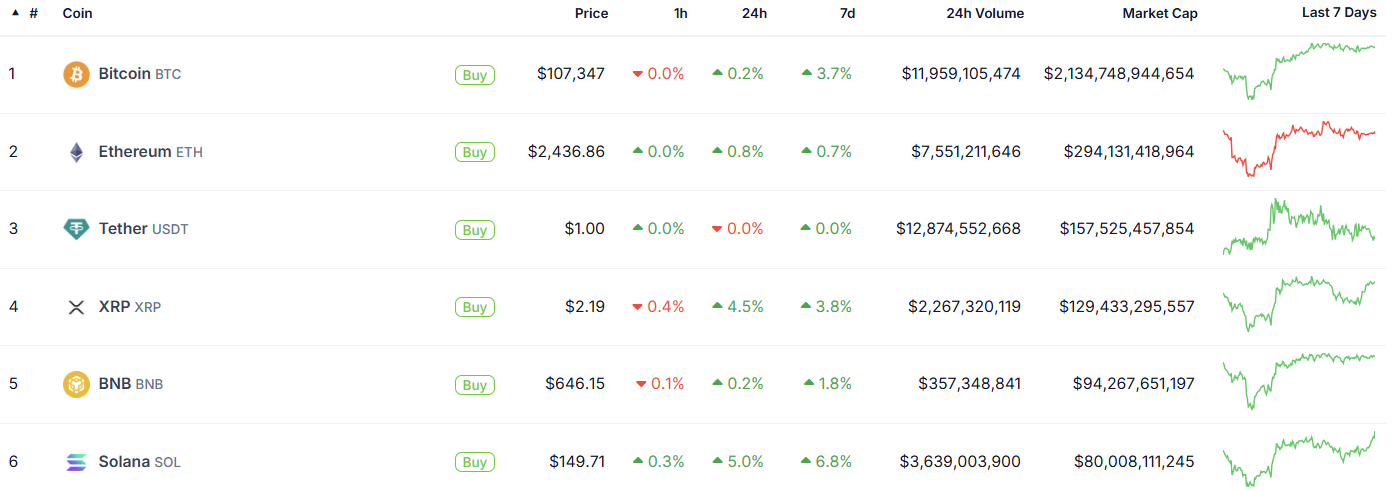The width and height of the screenshot is (1393, 491).
Task: Click the Coin column header
Action: [77, 13]
